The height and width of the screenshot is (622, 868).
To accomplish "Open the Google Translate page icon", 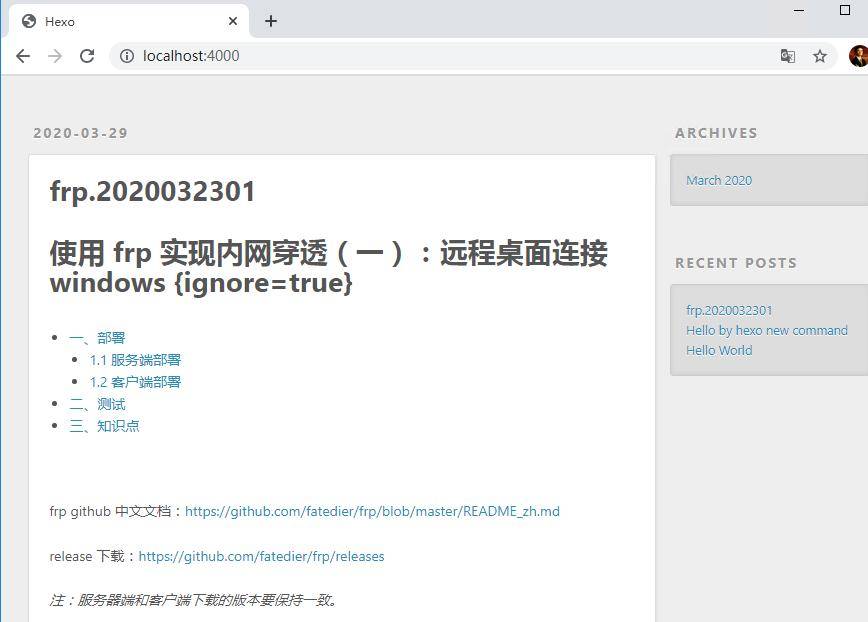I will [x=788, y=56].
